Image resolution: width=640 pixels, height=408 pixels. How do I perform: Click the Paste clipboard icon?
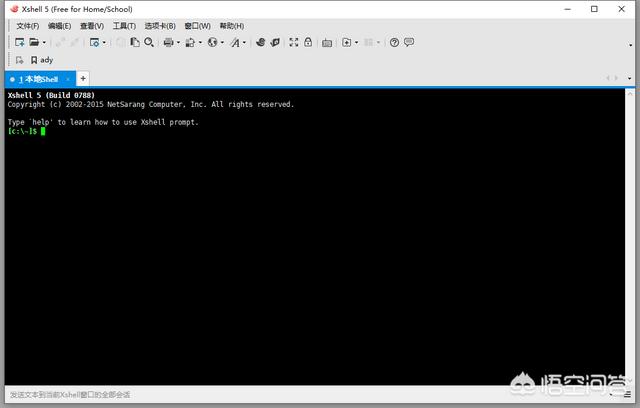pyautogui.click(x=135, y=42)
